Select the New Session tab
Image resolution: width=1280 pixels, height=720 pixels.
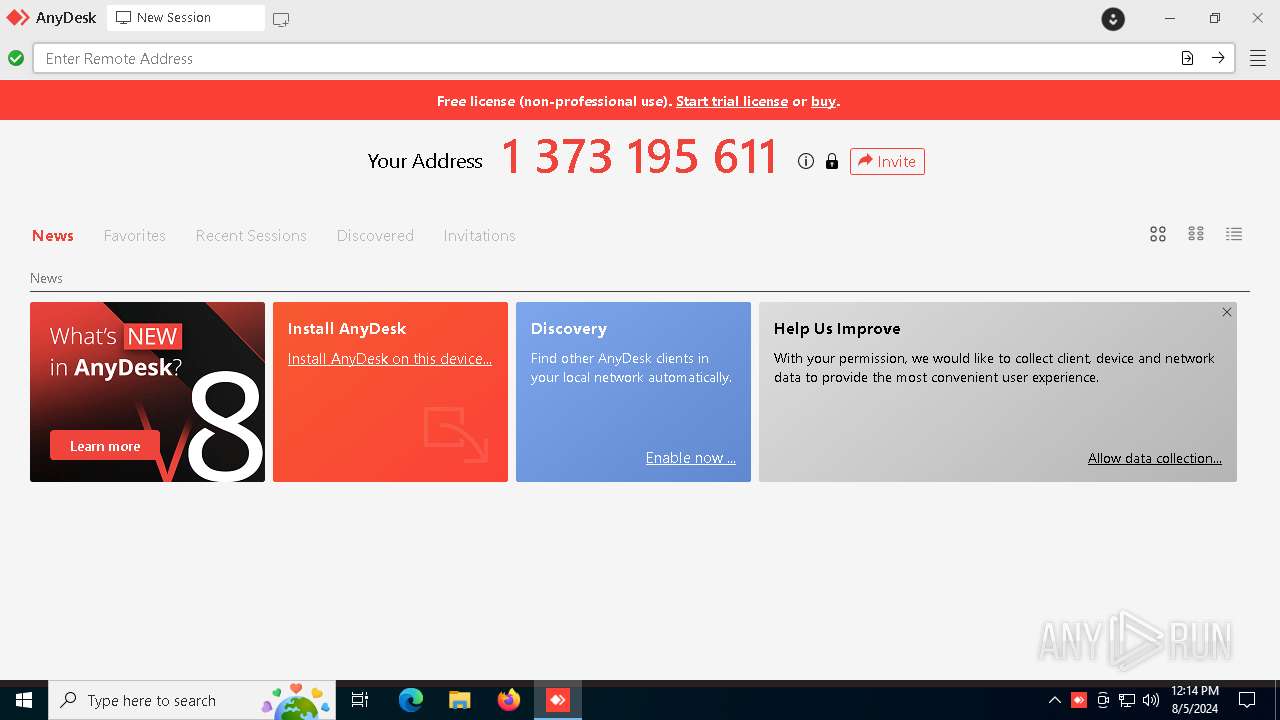coord(186,18)
